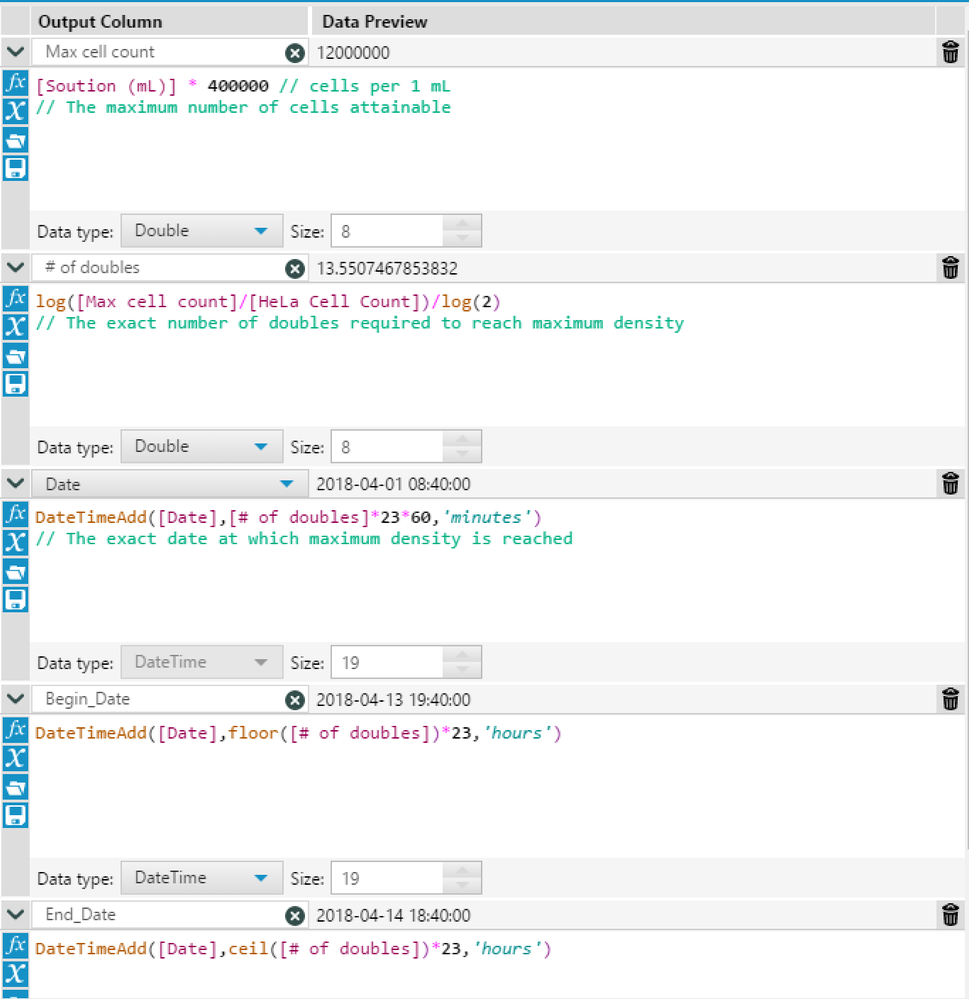Open functions (fx) for End_Date expression

15,945
